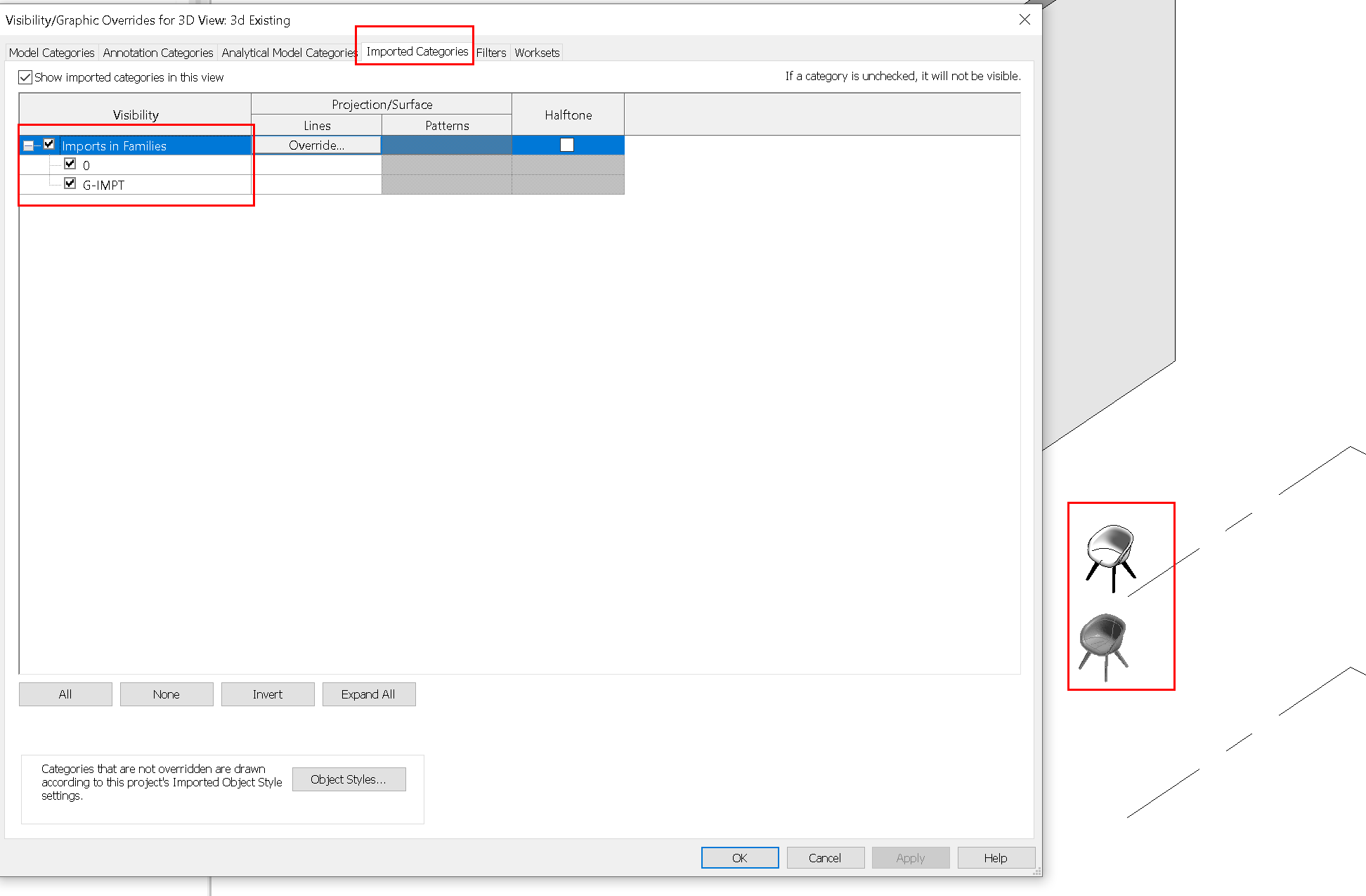This screenshot has width=1366, height=896.
Task: Click Expand All
Action: 369,694
